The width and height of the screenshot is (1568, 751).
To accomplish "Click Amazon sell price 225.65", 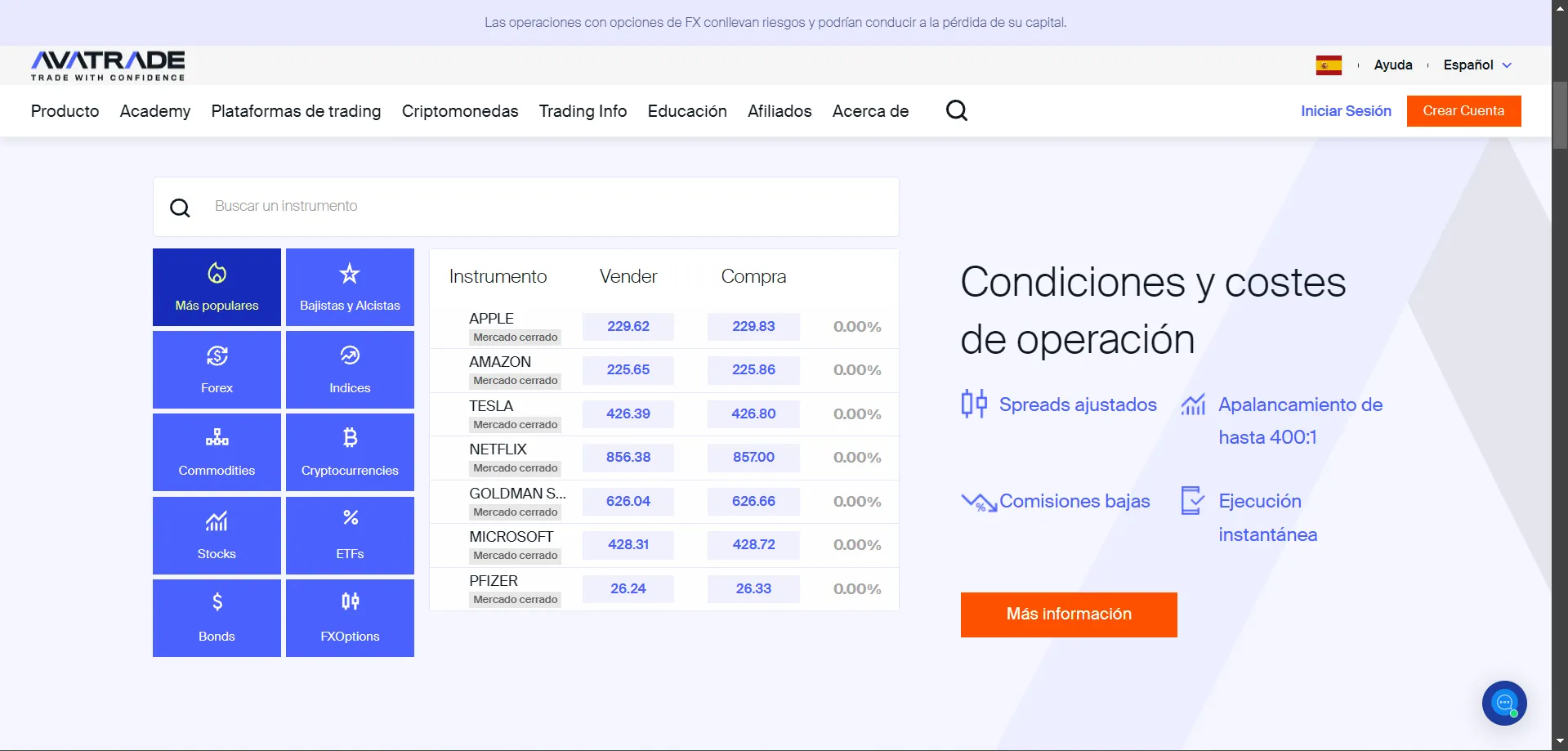I will 628,369.
